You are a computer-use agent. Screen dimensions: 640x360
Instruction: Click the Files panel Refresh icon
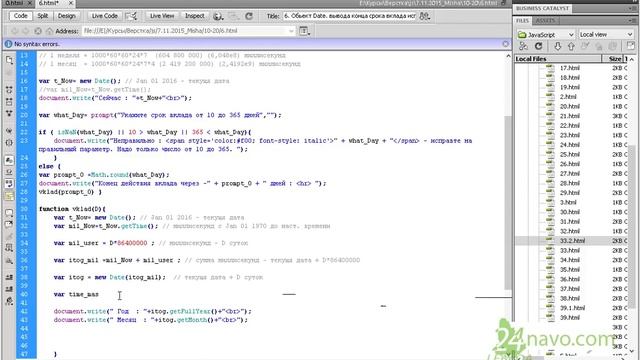click(x=538, y=46)
